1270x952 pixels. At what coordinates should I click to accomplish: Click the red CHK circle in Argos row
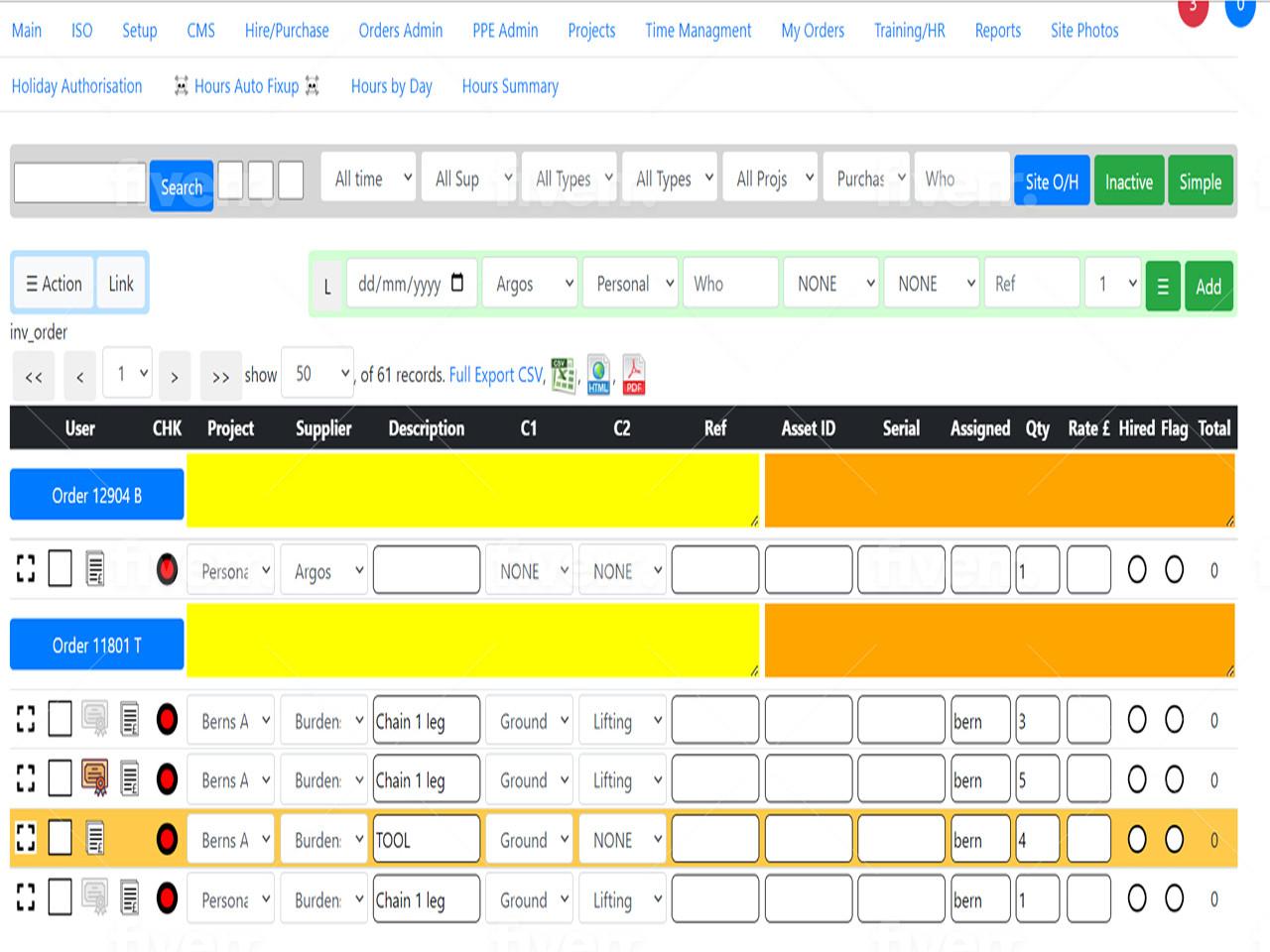pyautogui.click(x=167, y=570)
